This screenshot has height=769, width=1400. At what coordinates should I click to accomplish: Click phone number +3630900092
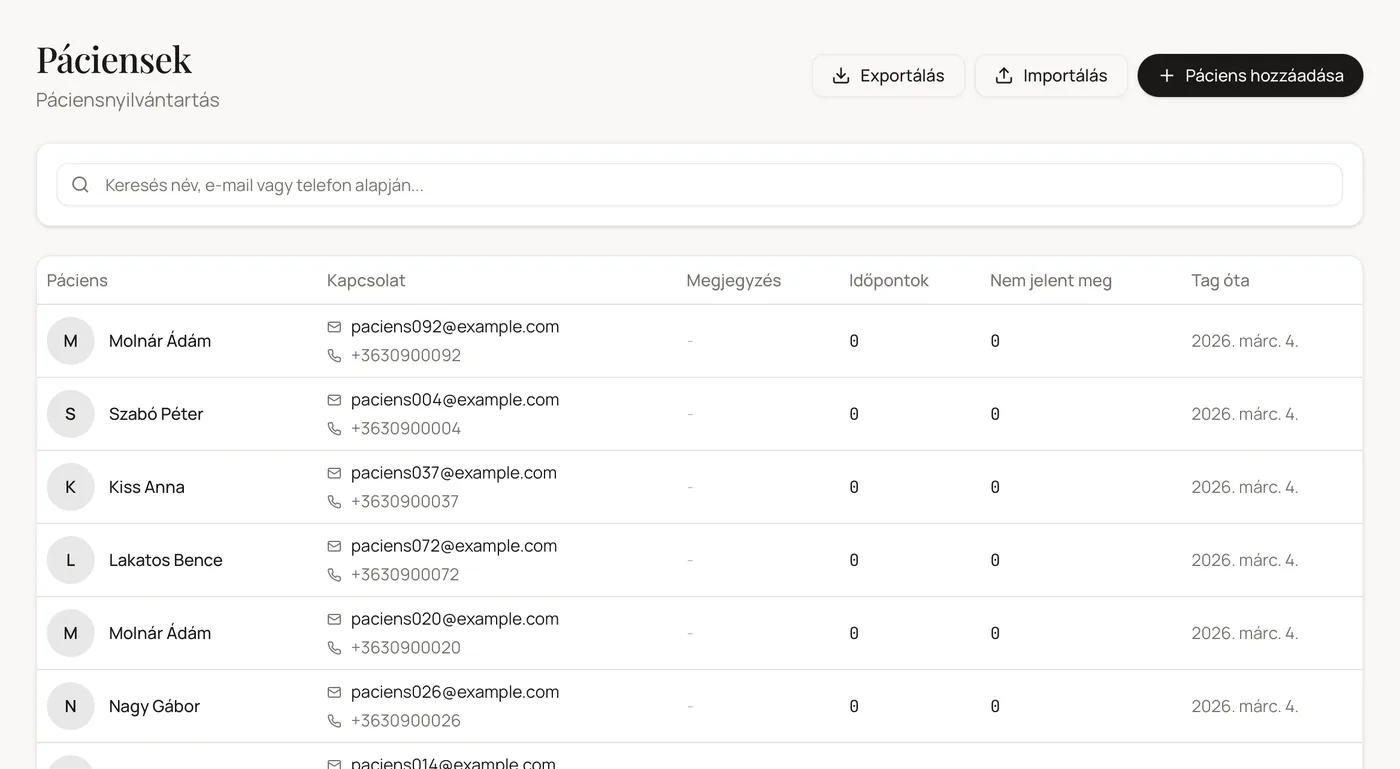point(406,356)
